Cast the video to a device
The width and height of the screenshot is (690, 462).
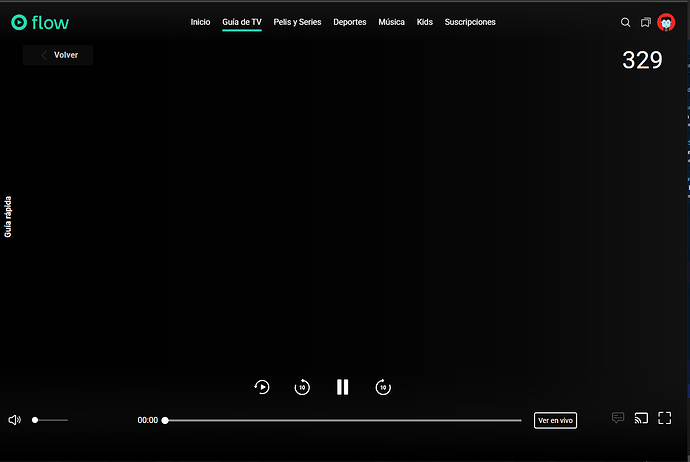[642, 418]
